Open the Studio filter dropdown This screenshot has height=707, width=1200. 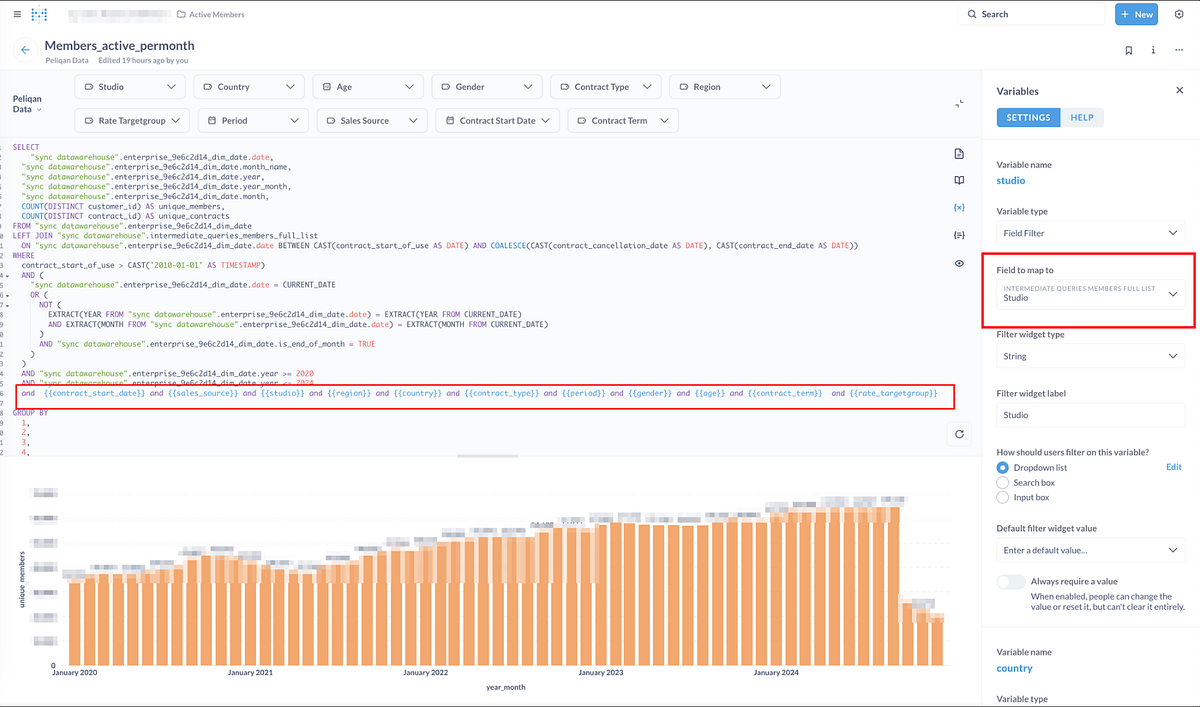(x=130, y=86)
